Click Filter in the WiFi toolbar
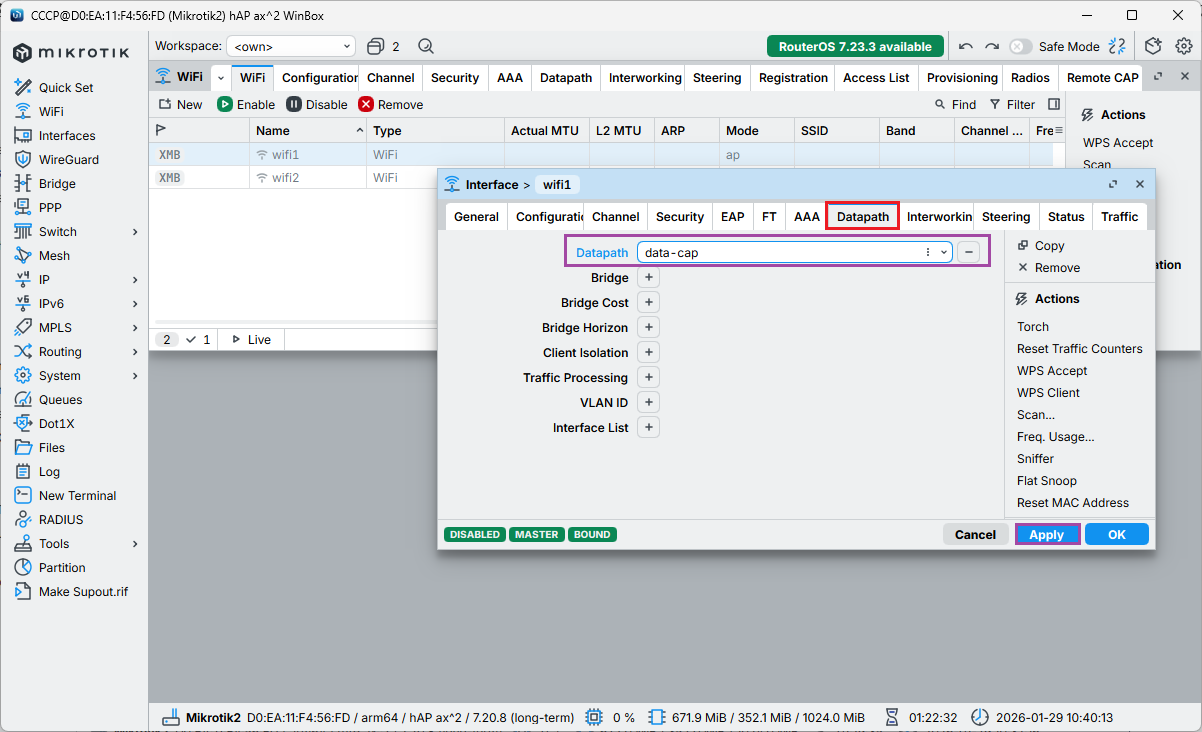1202x732 pixels. pyautogui.click(x=1012, y=104)
